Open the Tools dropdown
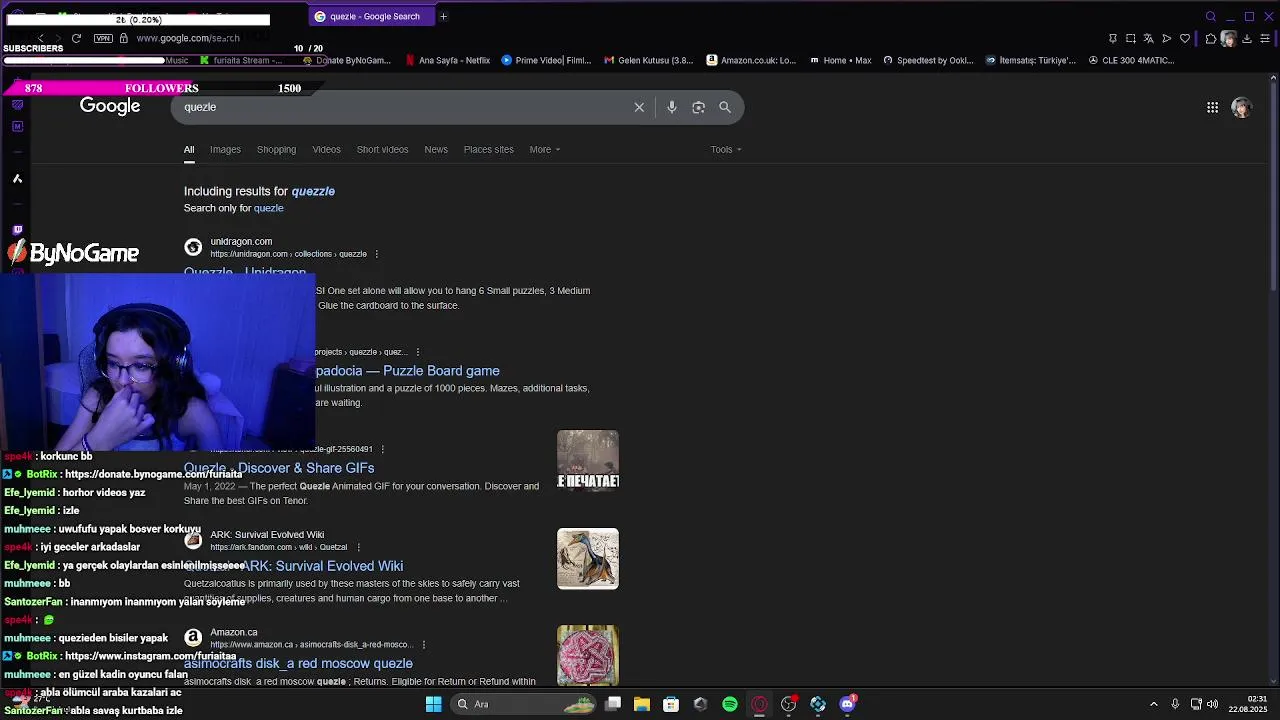The width and height of the screenshot is (1280, 720). [x=726, y=149]
